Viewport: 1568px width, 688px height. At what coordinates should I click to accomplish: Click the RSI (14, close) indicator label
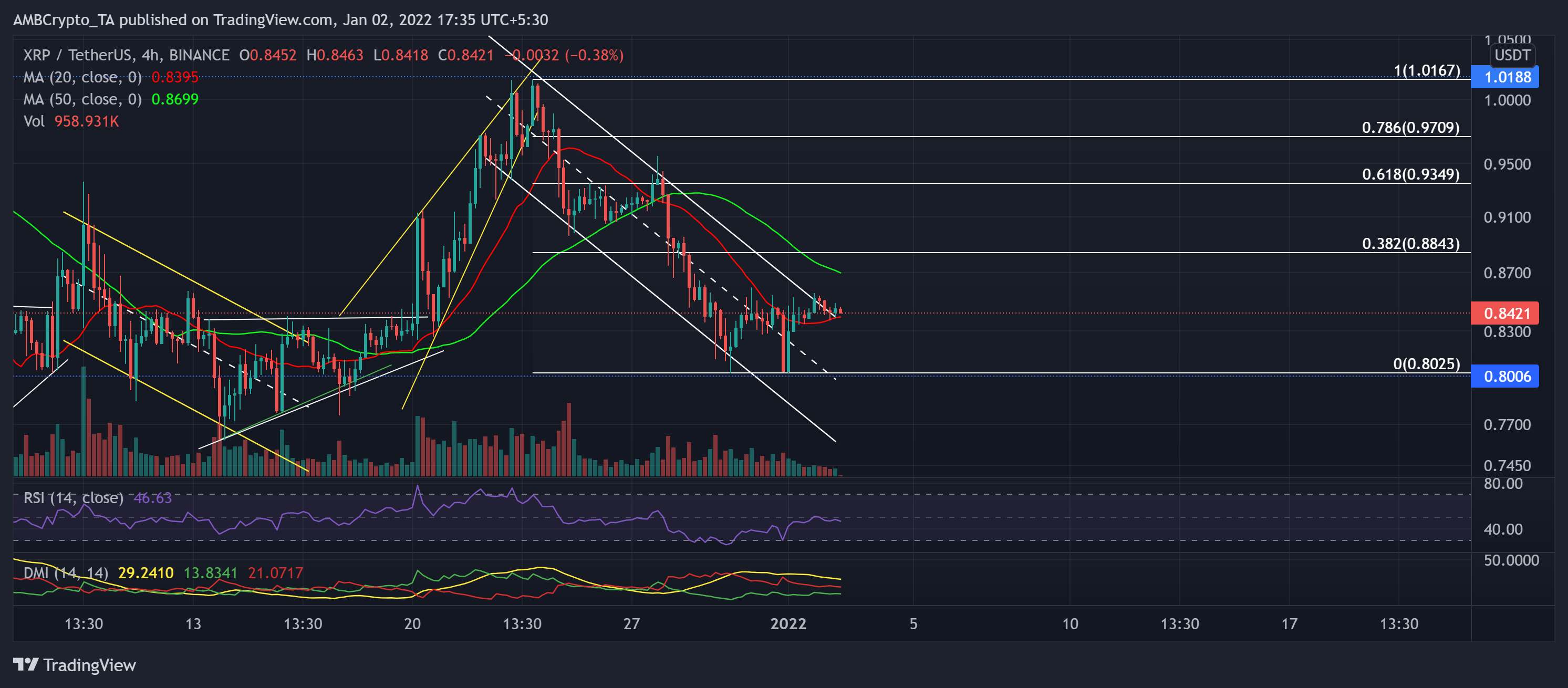[73, 497]
